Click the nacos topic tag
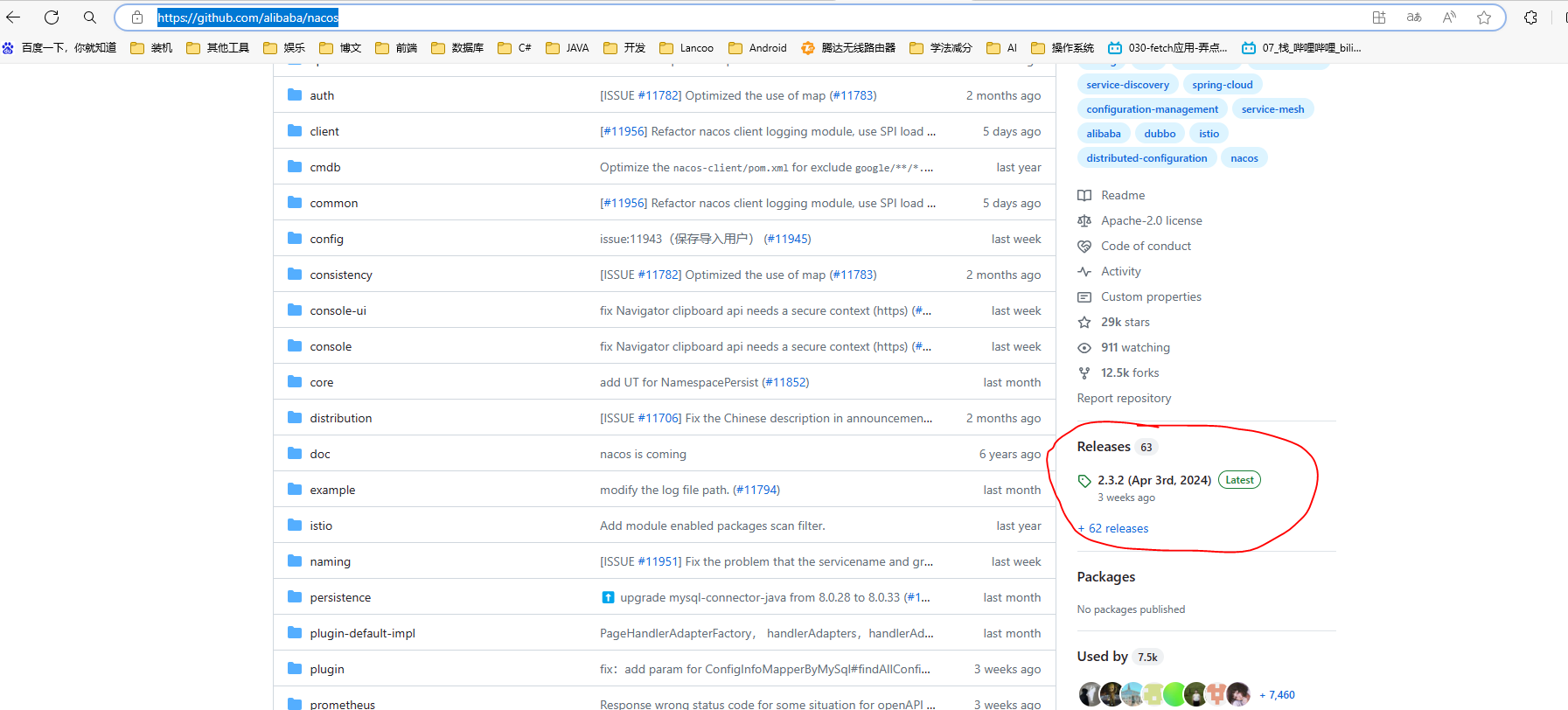1568x710 pixels. tap(1244, 158)
